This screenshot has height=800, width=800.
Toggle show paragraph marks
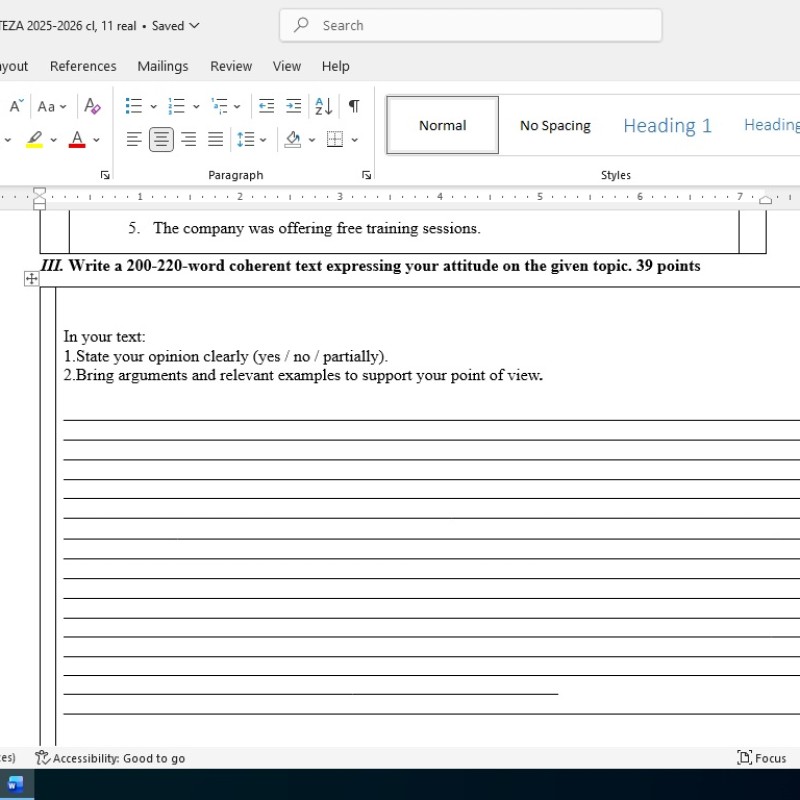pyautogui.click(x=353, y=106)
